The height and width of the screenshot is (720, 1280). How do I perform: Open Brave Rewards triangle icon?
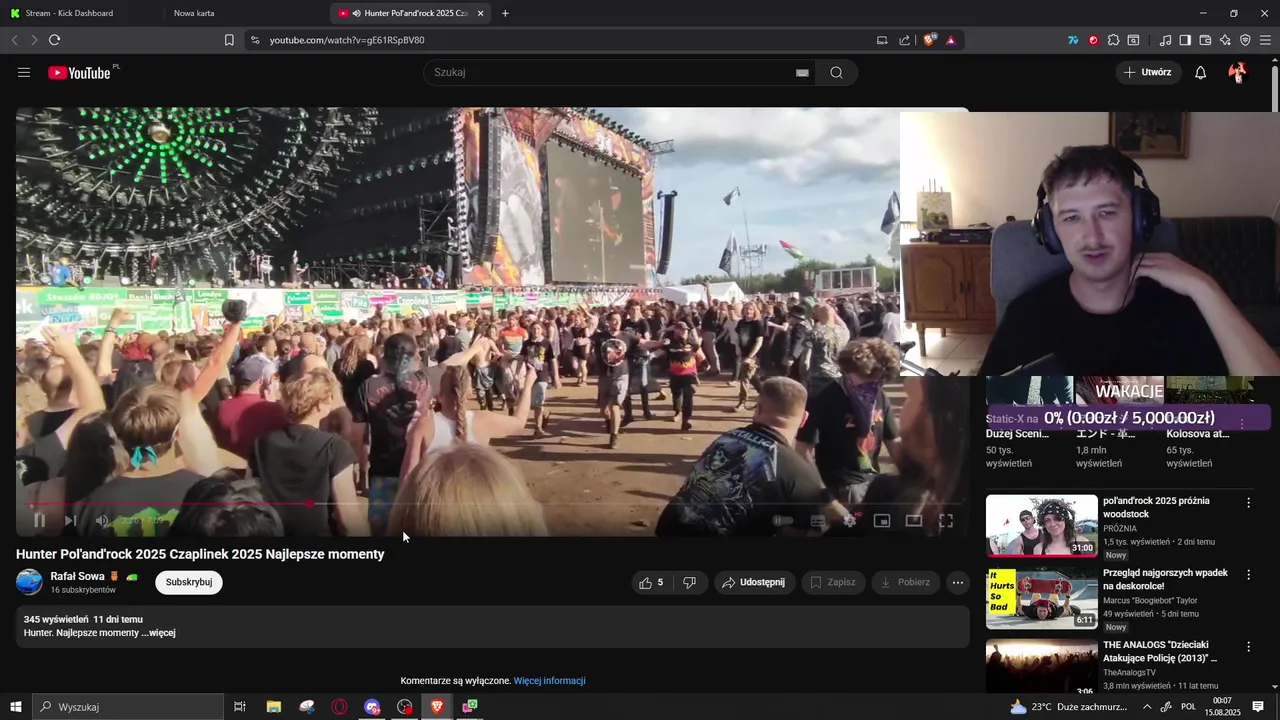point(950,40)
